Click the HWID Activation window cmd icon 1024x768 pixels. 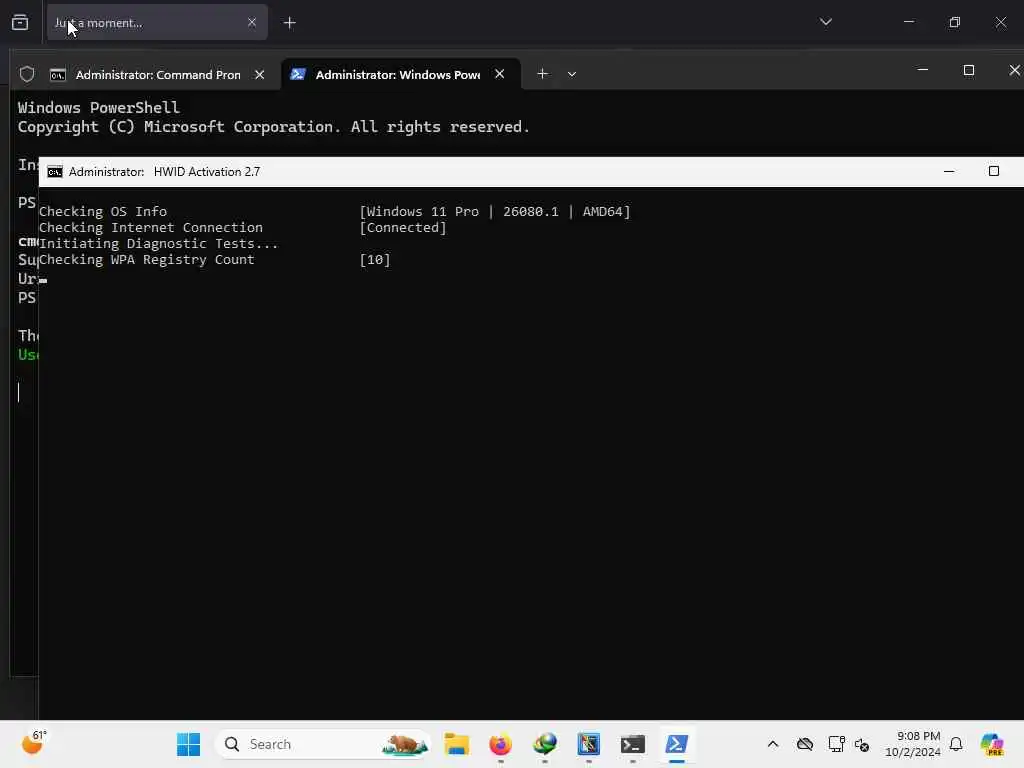tap(55, 172)
